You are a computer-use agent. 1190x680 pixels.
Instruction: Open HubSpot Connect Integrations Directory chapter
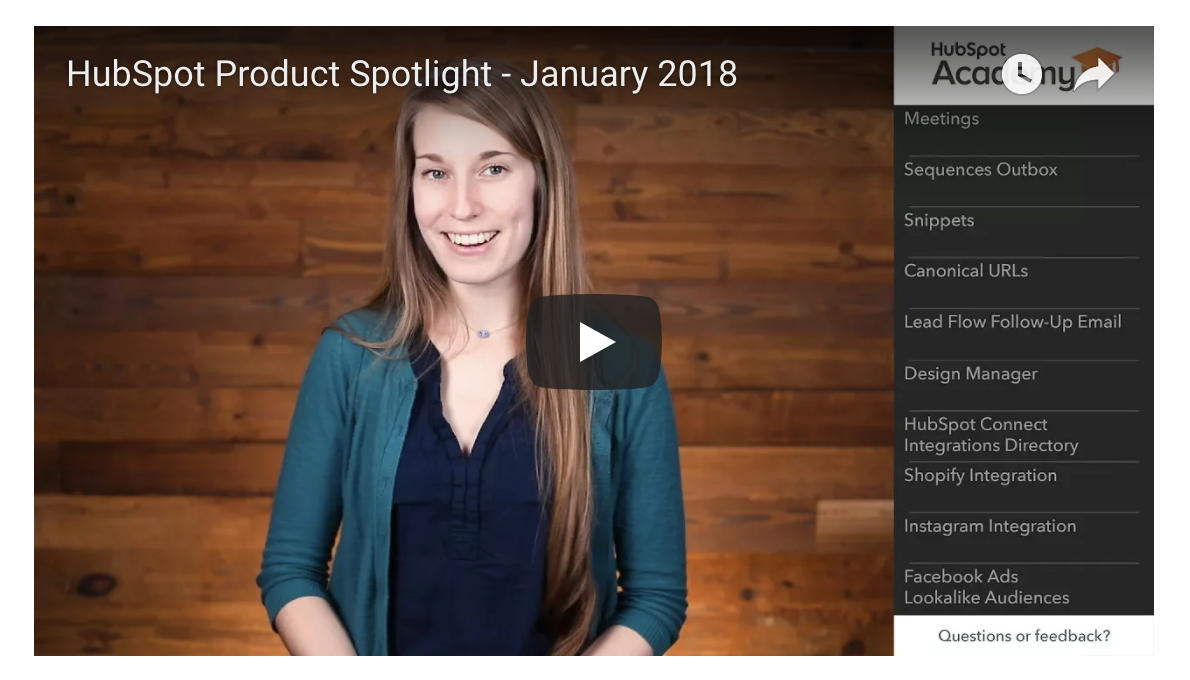tap(990, 435)
